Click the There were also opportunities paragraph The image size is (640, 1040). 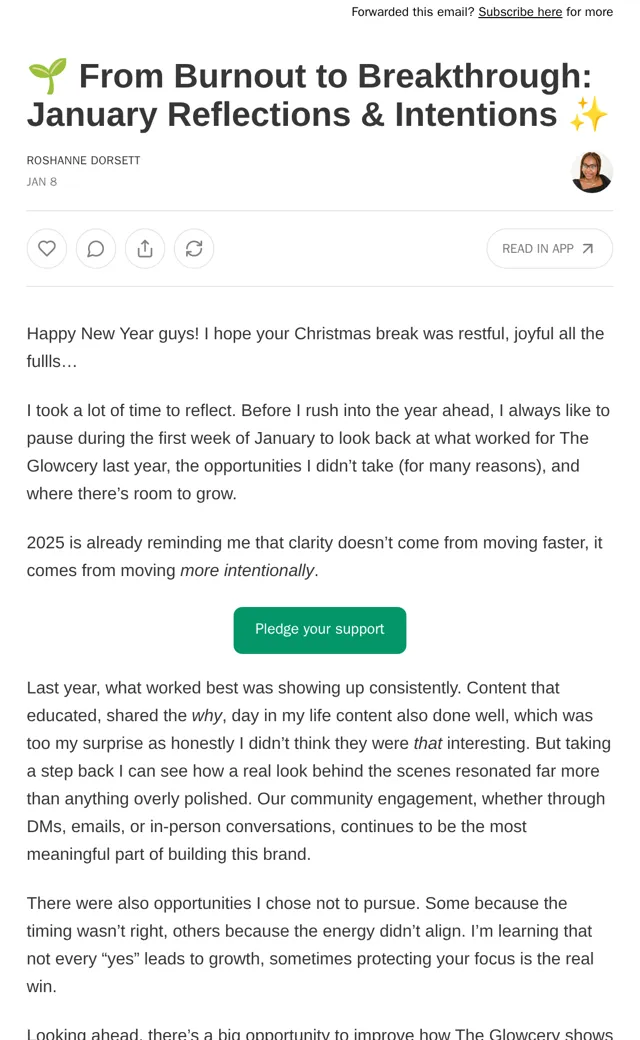(310, 944)
